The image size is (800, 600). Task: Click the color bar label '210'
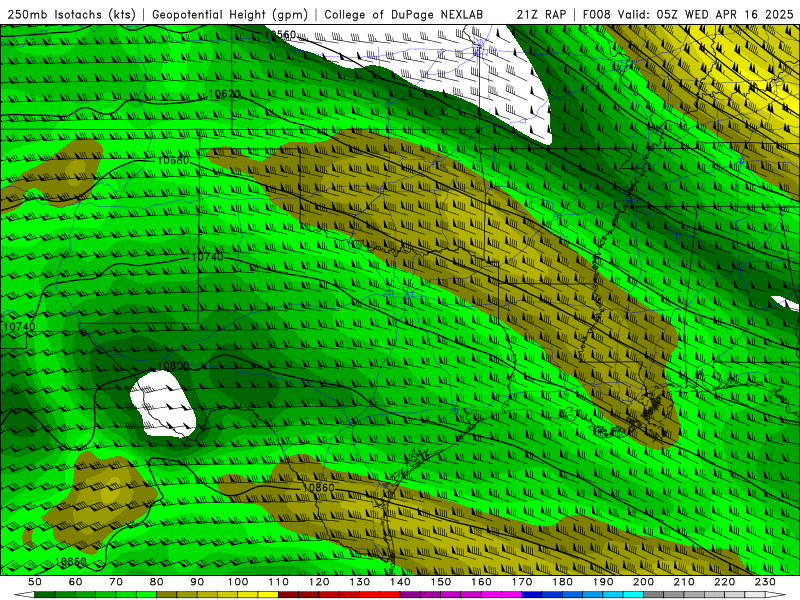coord(684,582)
